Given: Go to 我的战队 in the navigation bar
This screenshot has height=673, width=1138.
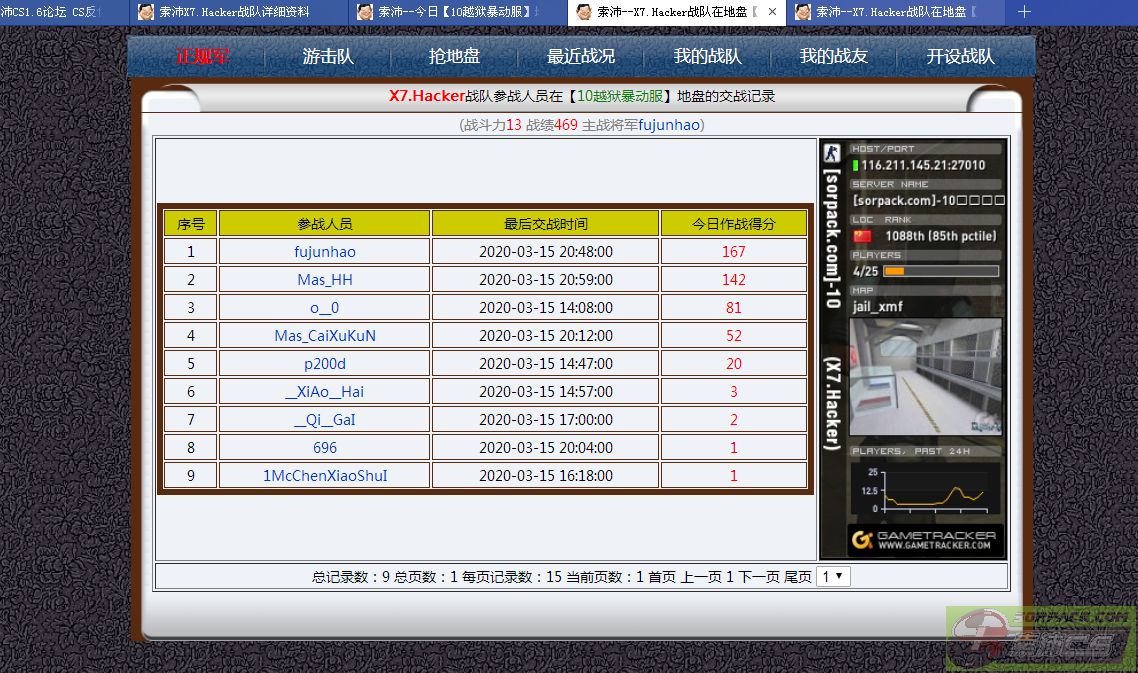Looking at the screenshot, I should tap(706, 57).
